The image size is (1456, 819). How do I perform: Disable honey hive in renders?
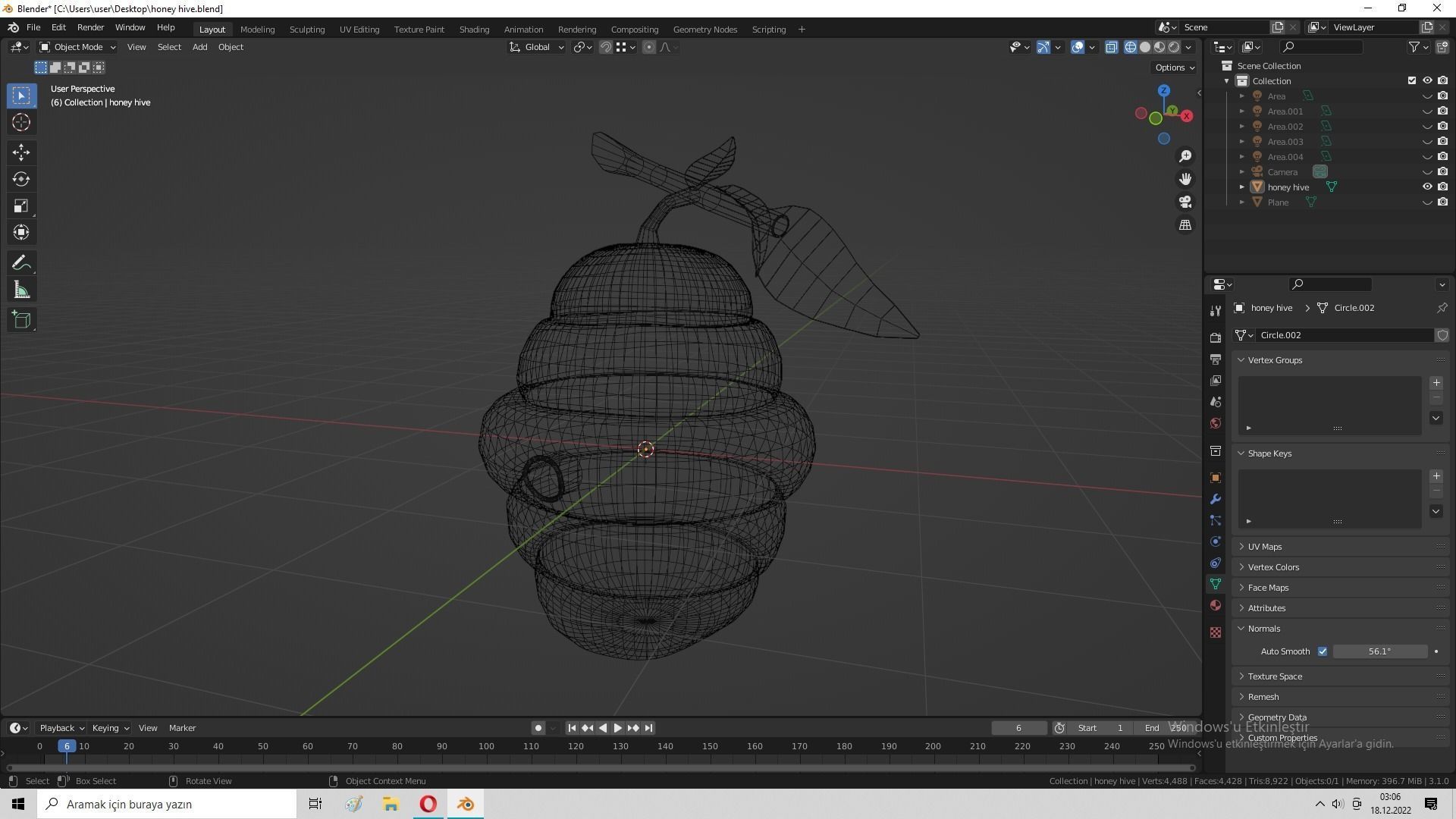coord(1442,187)
